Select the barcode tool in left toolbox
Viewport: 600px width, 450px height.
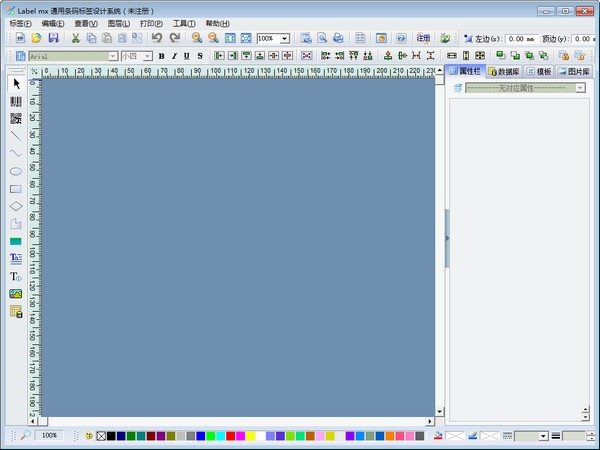(x=16, y=101)
